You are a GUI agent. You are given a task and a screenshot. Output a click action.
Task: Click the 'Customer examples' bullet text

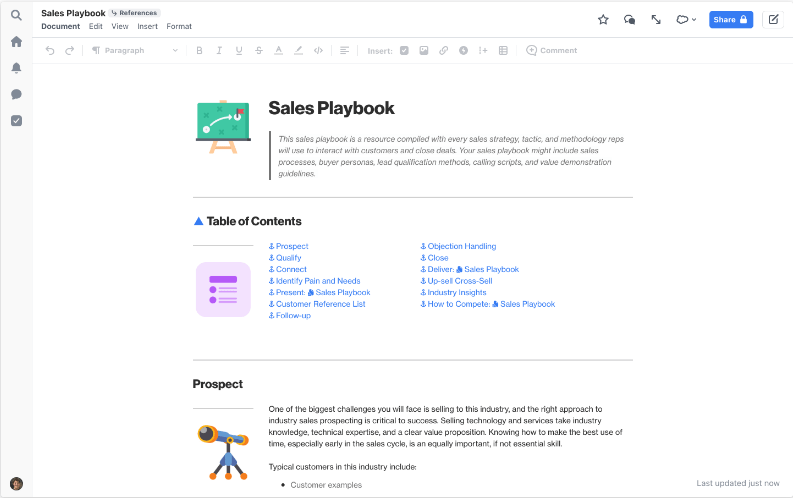(x=326, y=485)
